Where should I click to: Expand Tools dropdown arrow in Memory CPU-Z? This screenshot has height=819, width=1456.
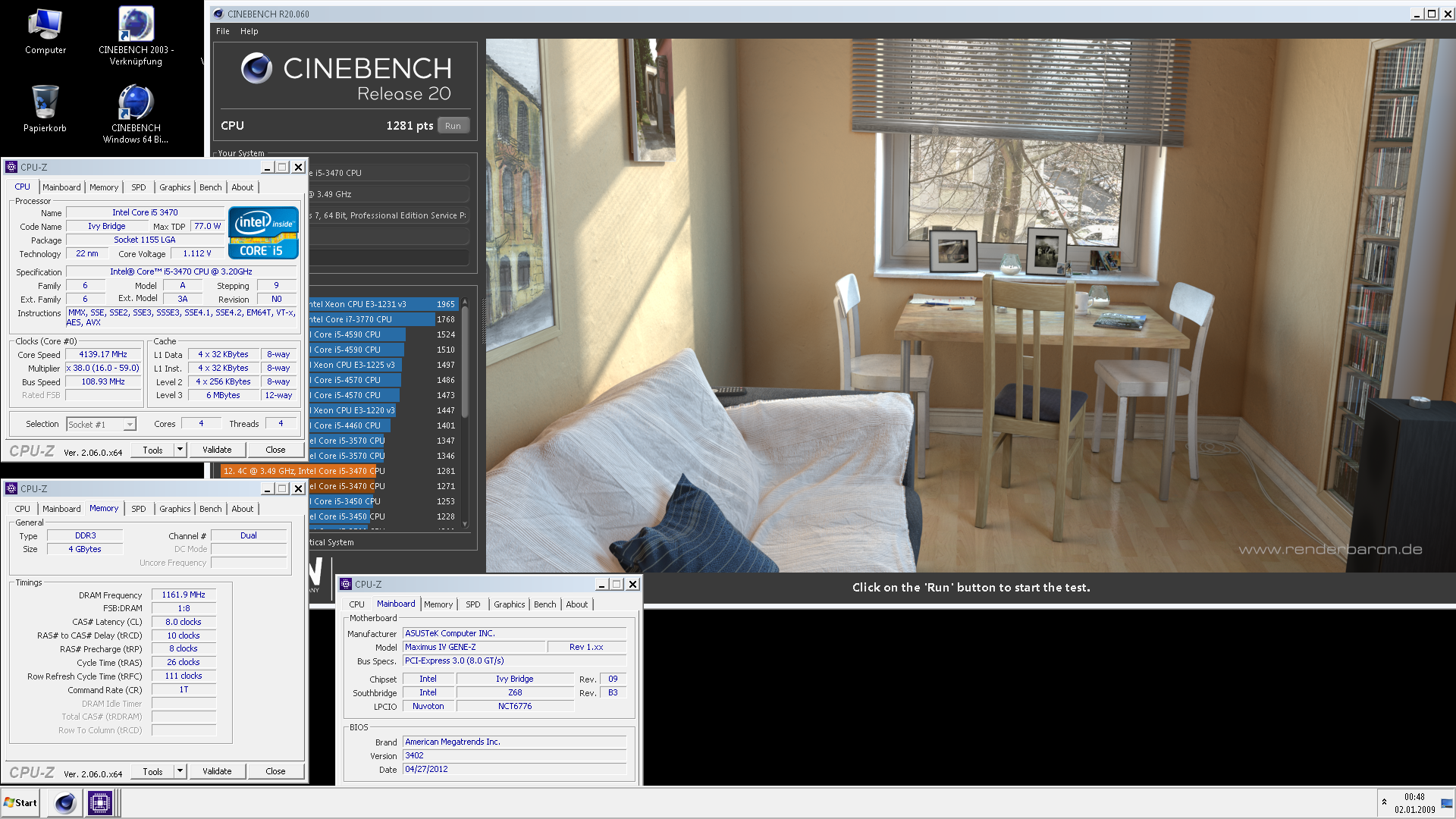click(x=180, y=771)
